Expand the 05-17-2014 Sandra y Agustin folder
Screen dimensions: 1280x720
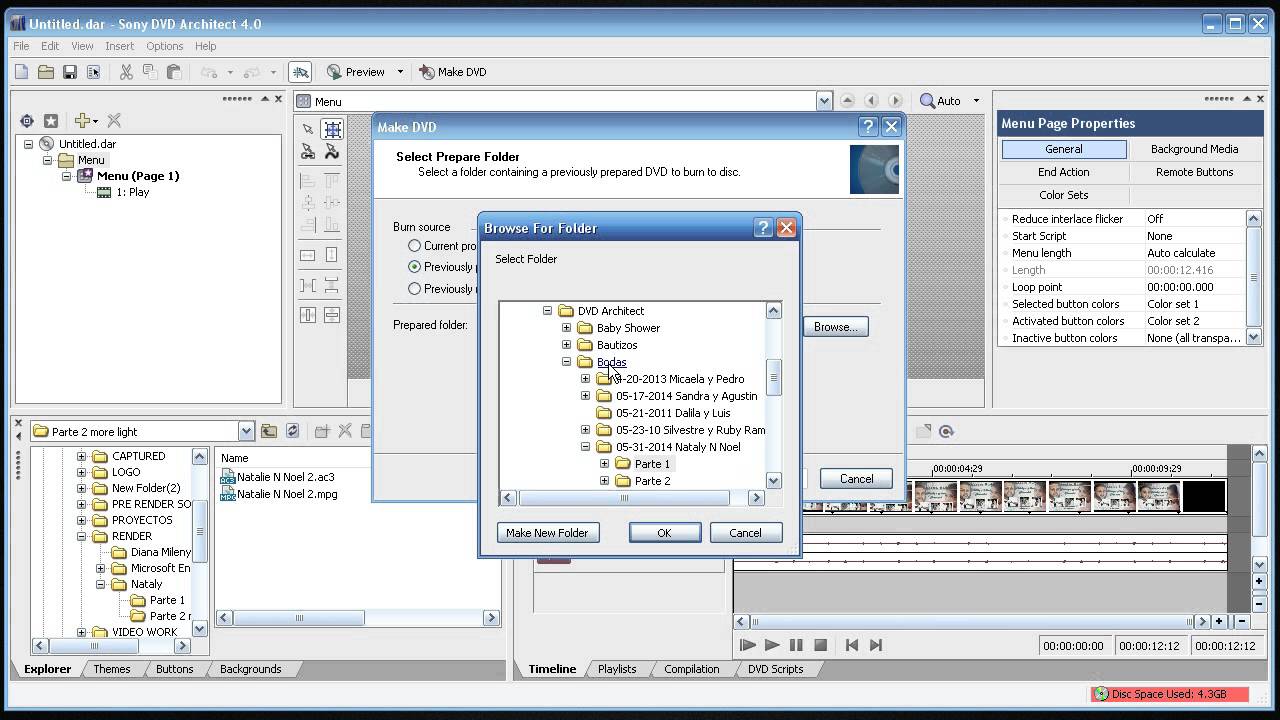[585, 396]
